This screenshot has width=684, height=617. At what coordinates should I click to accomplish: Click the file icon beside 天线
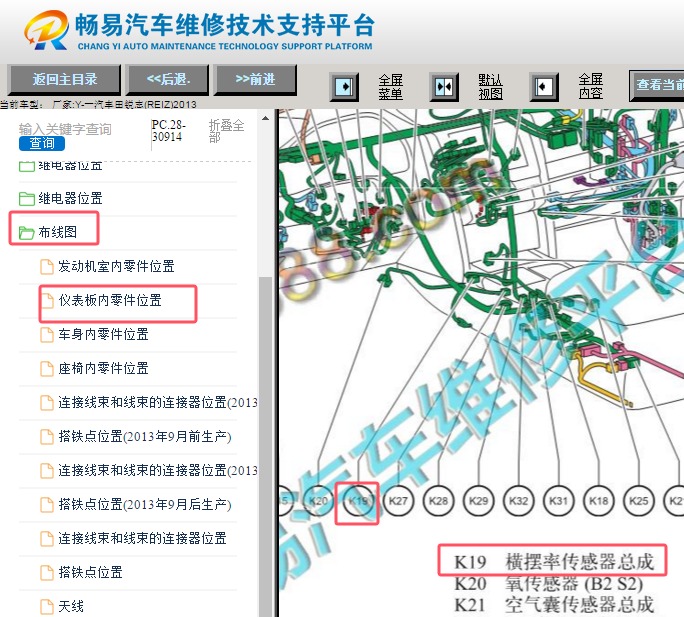click(x=47, y=607)
